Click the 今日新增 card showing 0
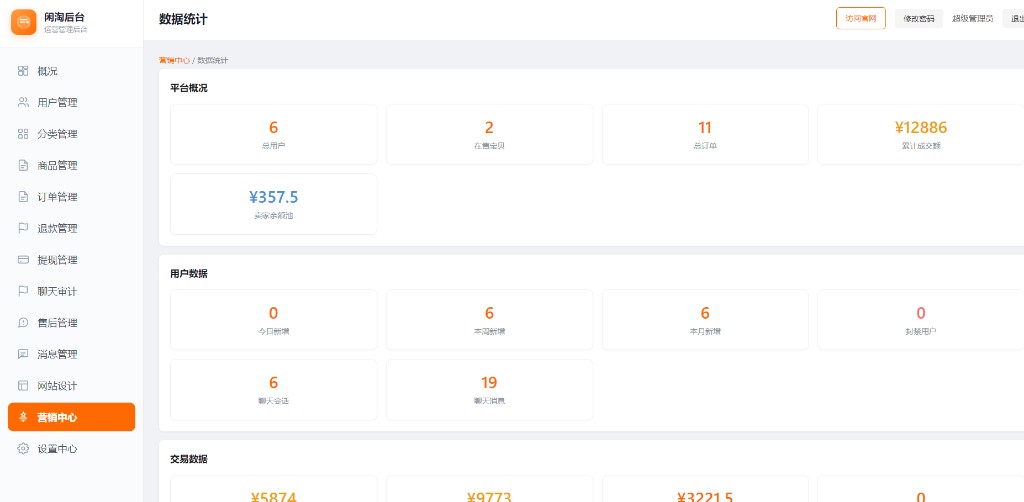 [x=274, y=320]
